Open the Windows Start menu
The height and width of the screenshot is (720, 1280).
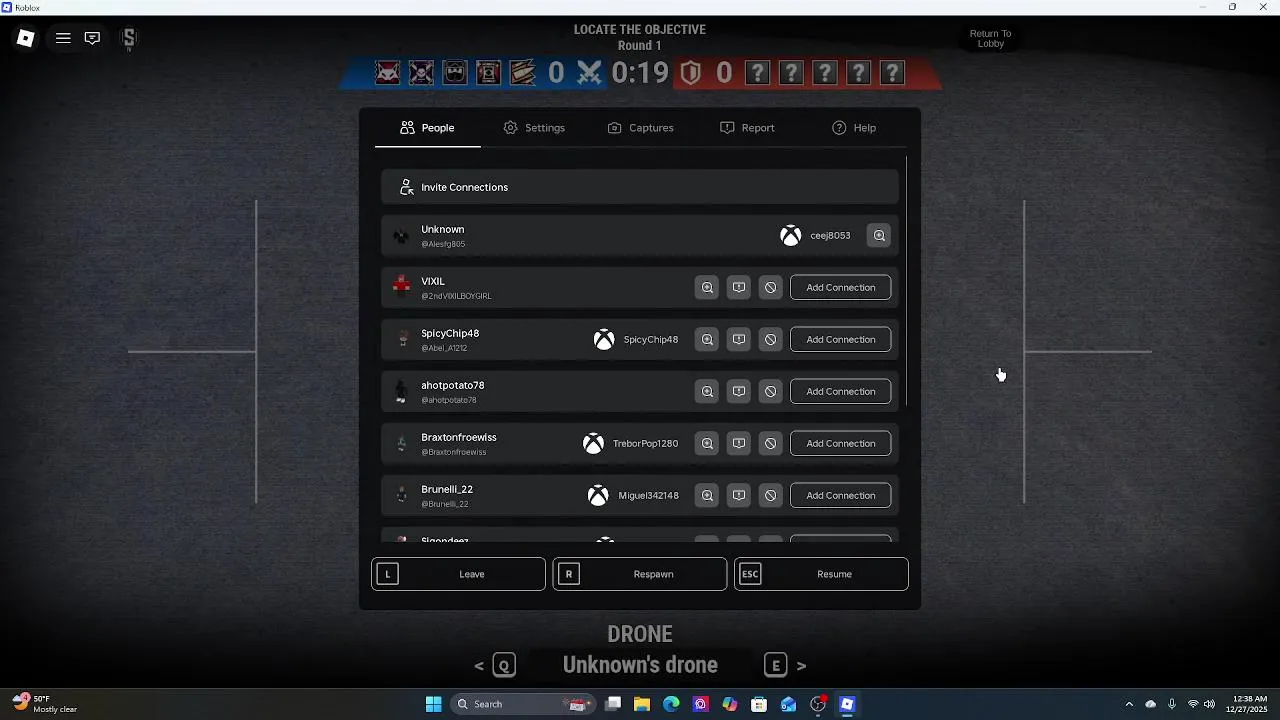click(x=433, y=704)
